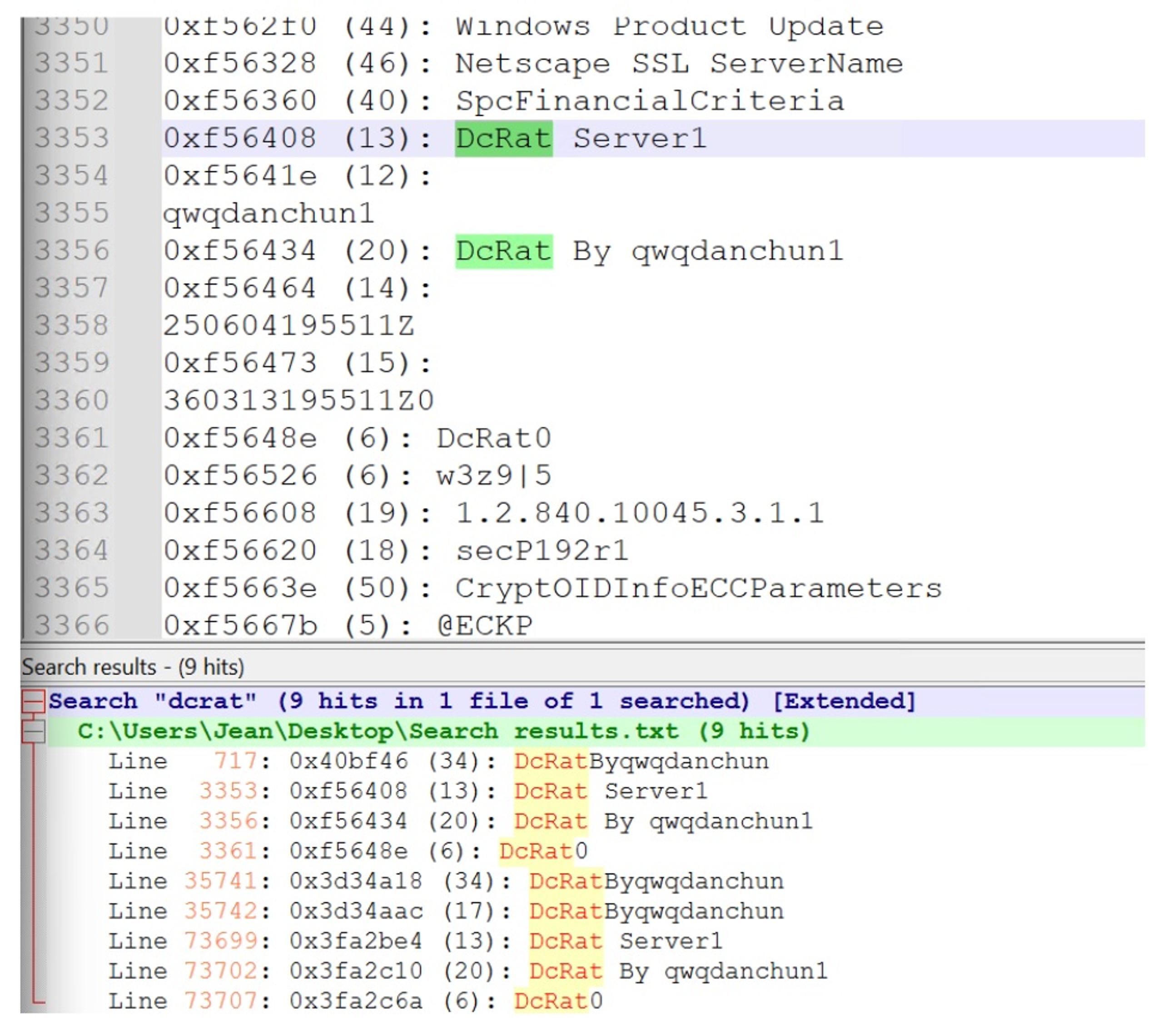Click line number 3356 in the margin
1163x1036 pixels.
71,251
